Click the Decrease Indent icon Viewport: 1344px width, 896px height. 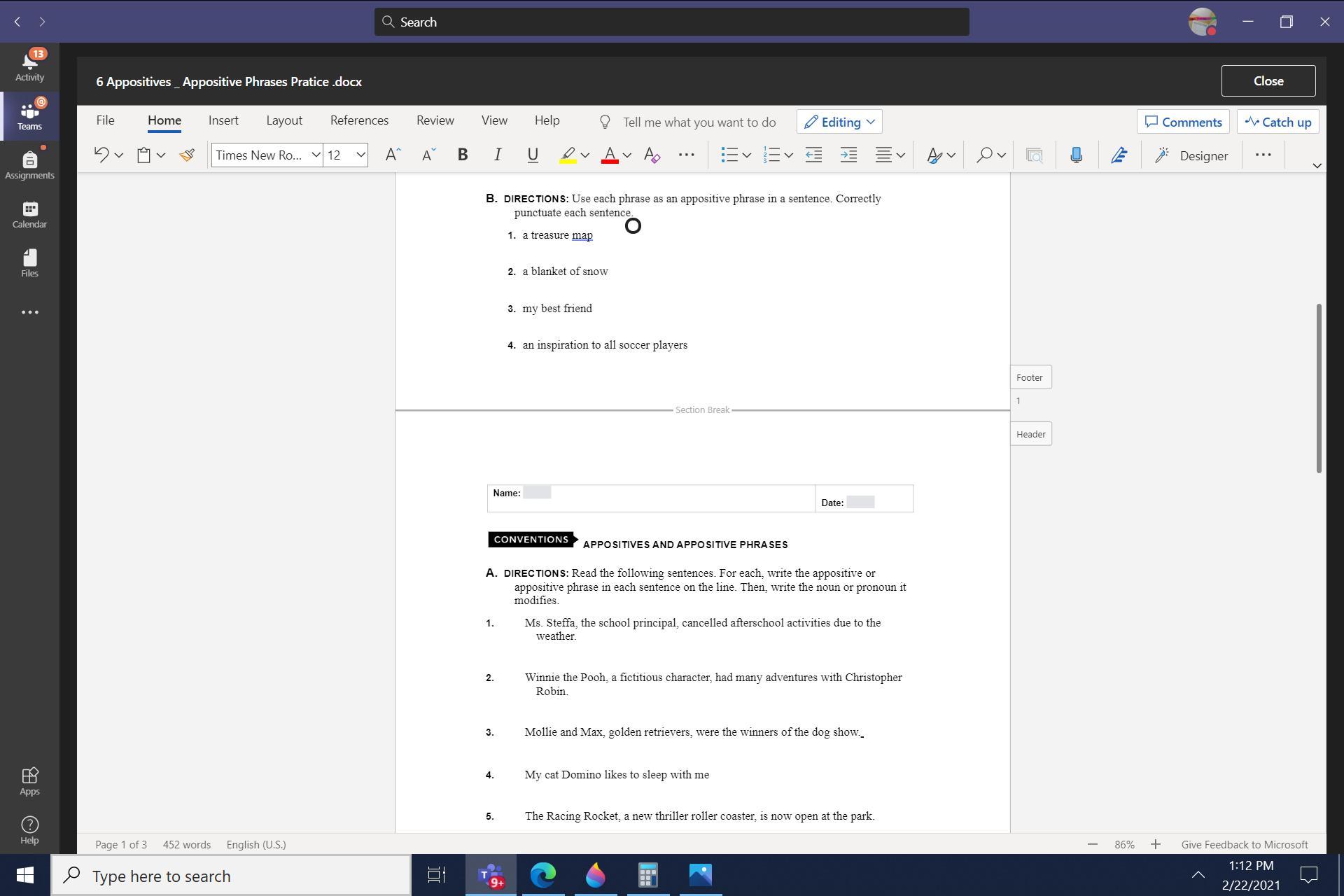tap(813, 155)
